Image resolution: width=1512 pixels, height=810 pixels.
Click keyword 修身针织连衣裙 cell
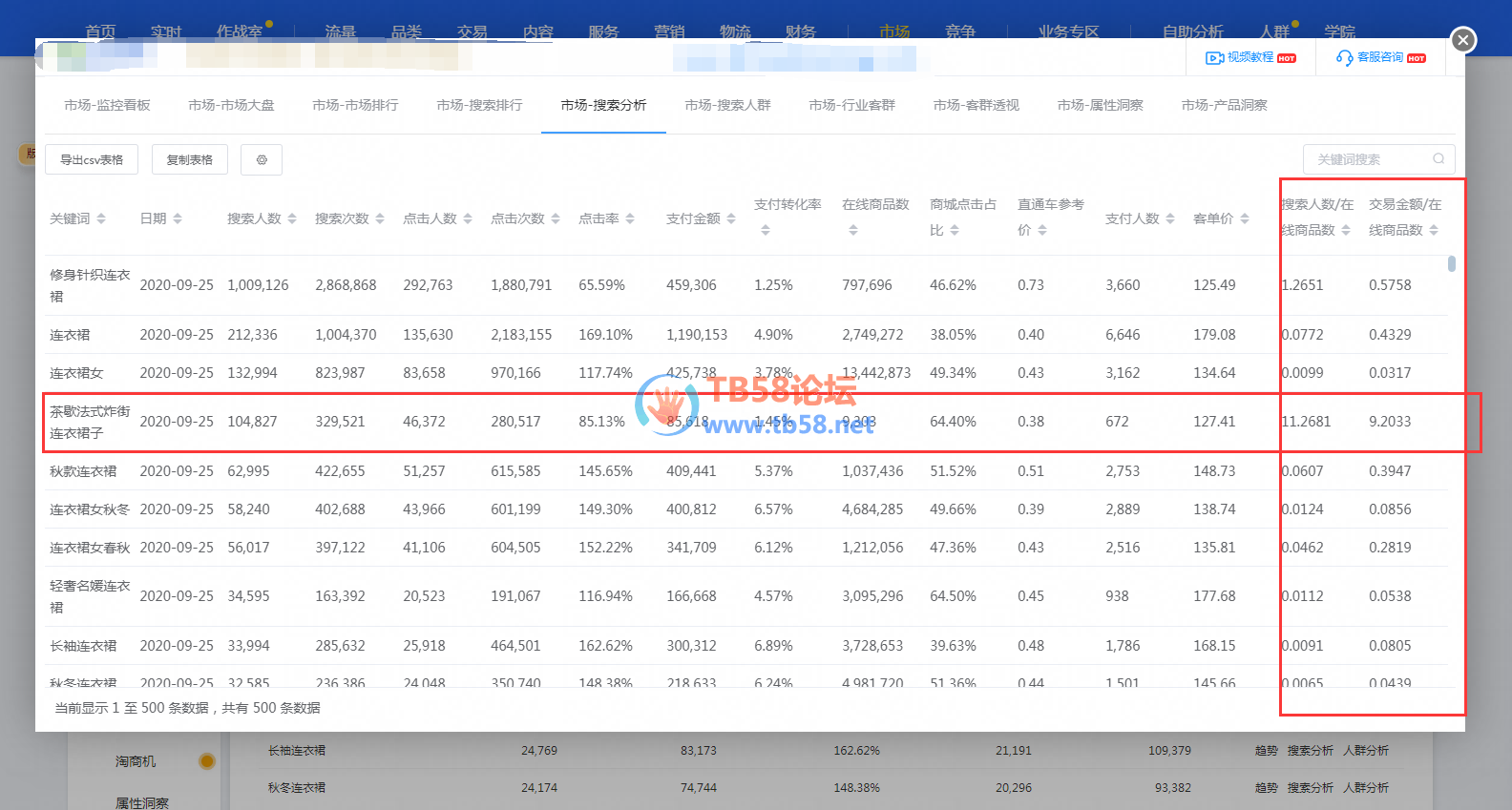[x=90, y=285]
